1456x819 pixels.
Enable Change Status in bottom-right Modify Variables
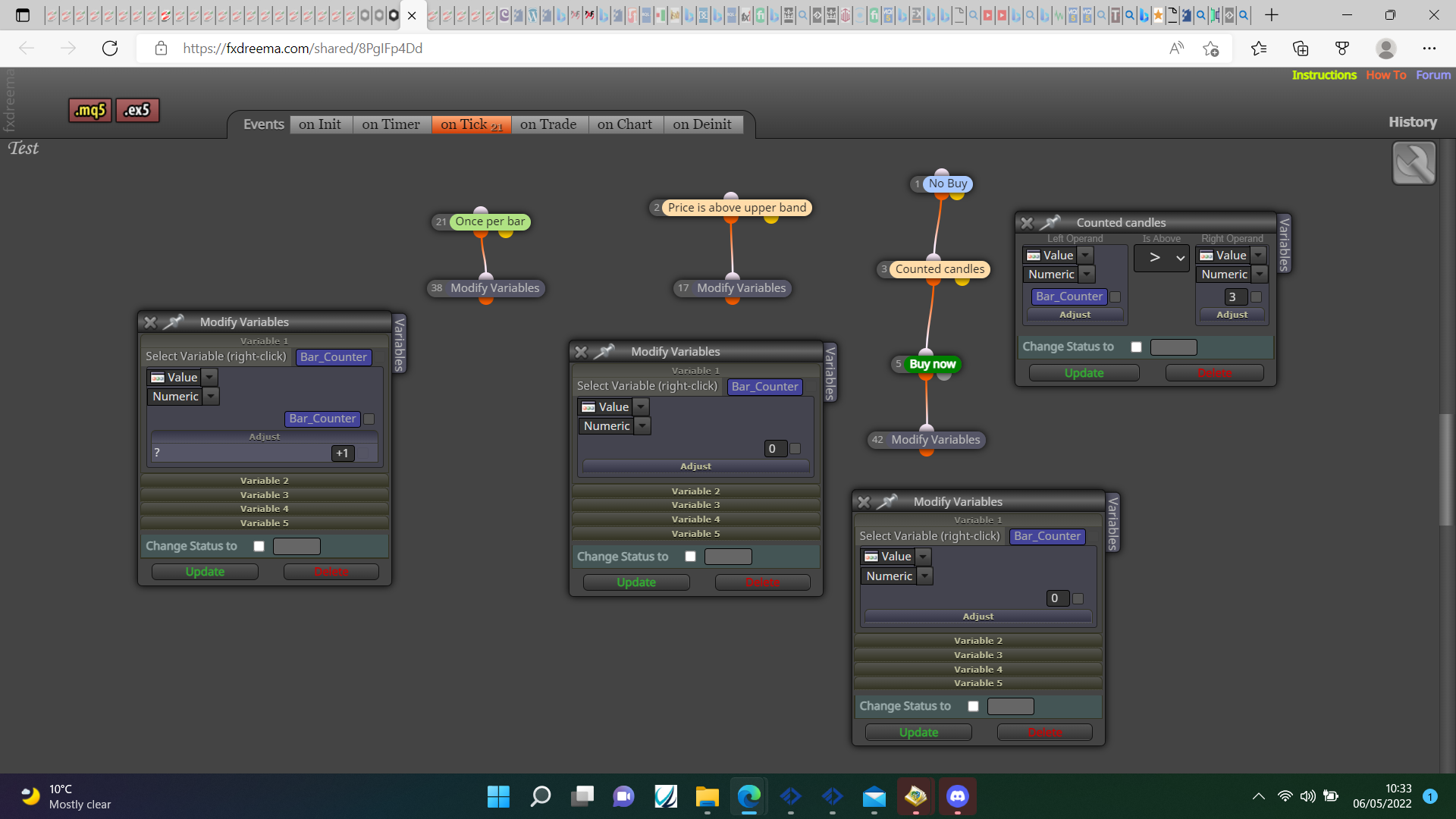click(973, 706)
